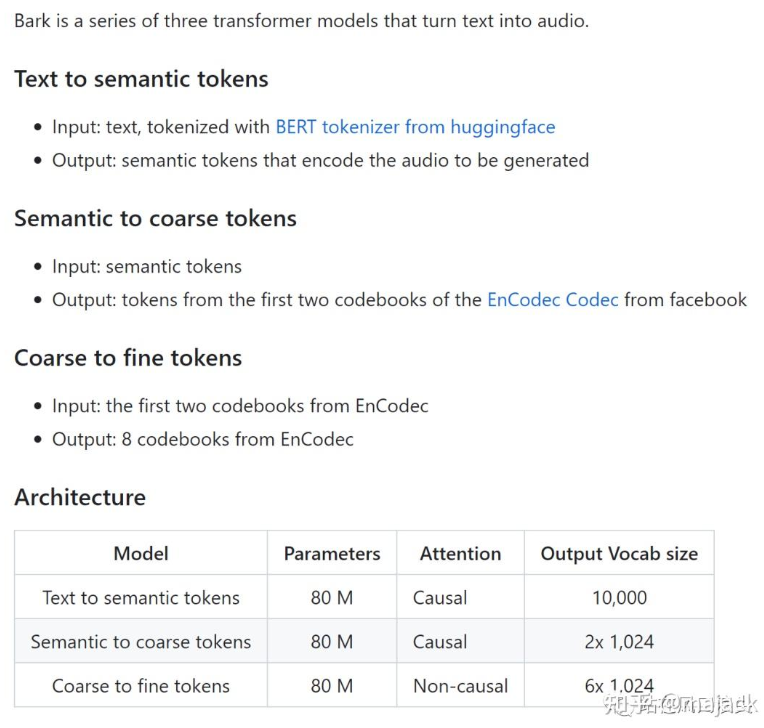Select the "Coarse to fine tokens" table cell
764x728 pixels.
(141, 686)
